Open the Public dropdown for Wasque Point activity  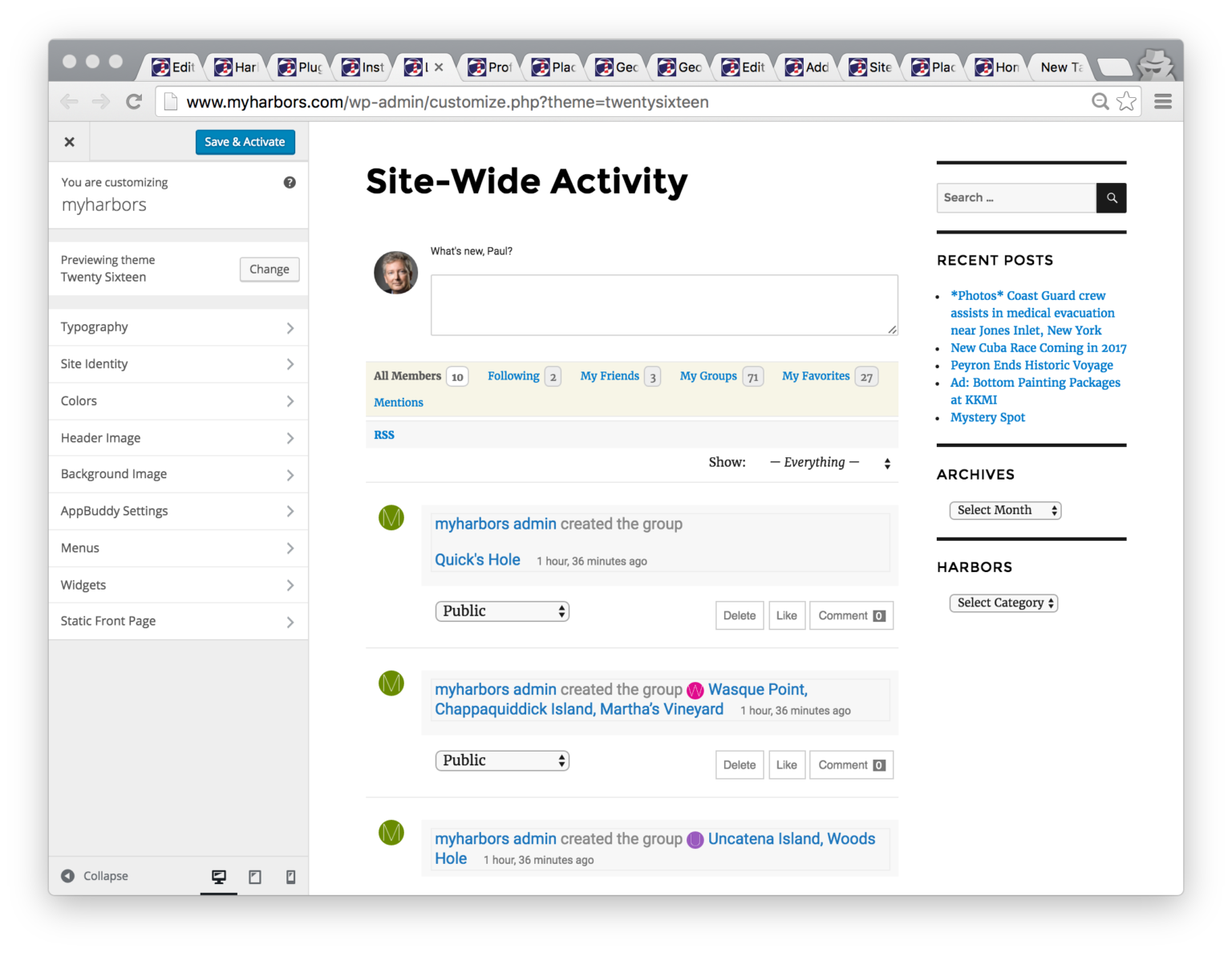pos(502,760)
